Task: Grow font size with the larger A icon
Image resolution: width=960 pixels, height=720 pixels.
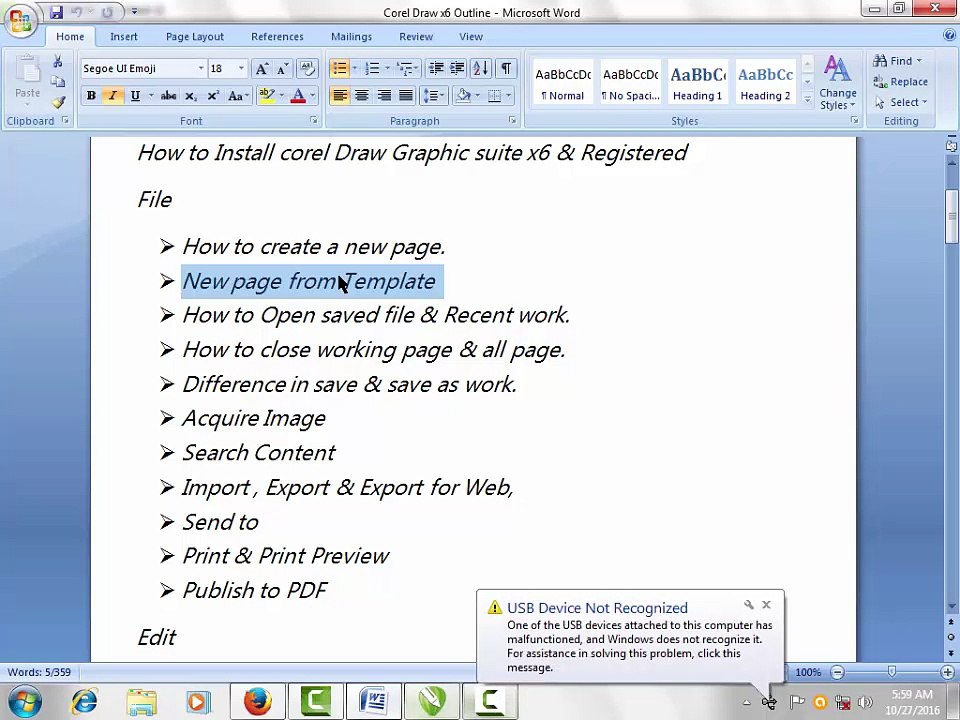Action: click(x=261, y=69)
